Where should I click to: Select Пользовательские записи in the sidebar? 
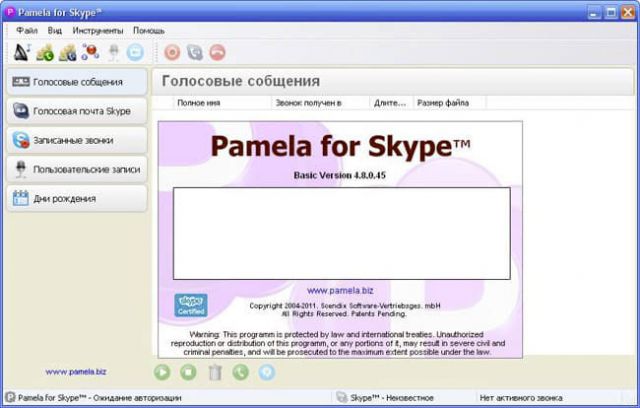[x=77, y=169]
